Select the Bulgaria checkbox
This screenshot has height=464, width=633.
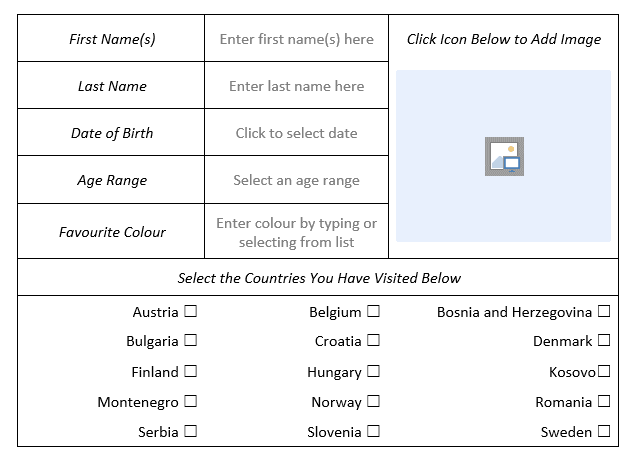(190, 341)
